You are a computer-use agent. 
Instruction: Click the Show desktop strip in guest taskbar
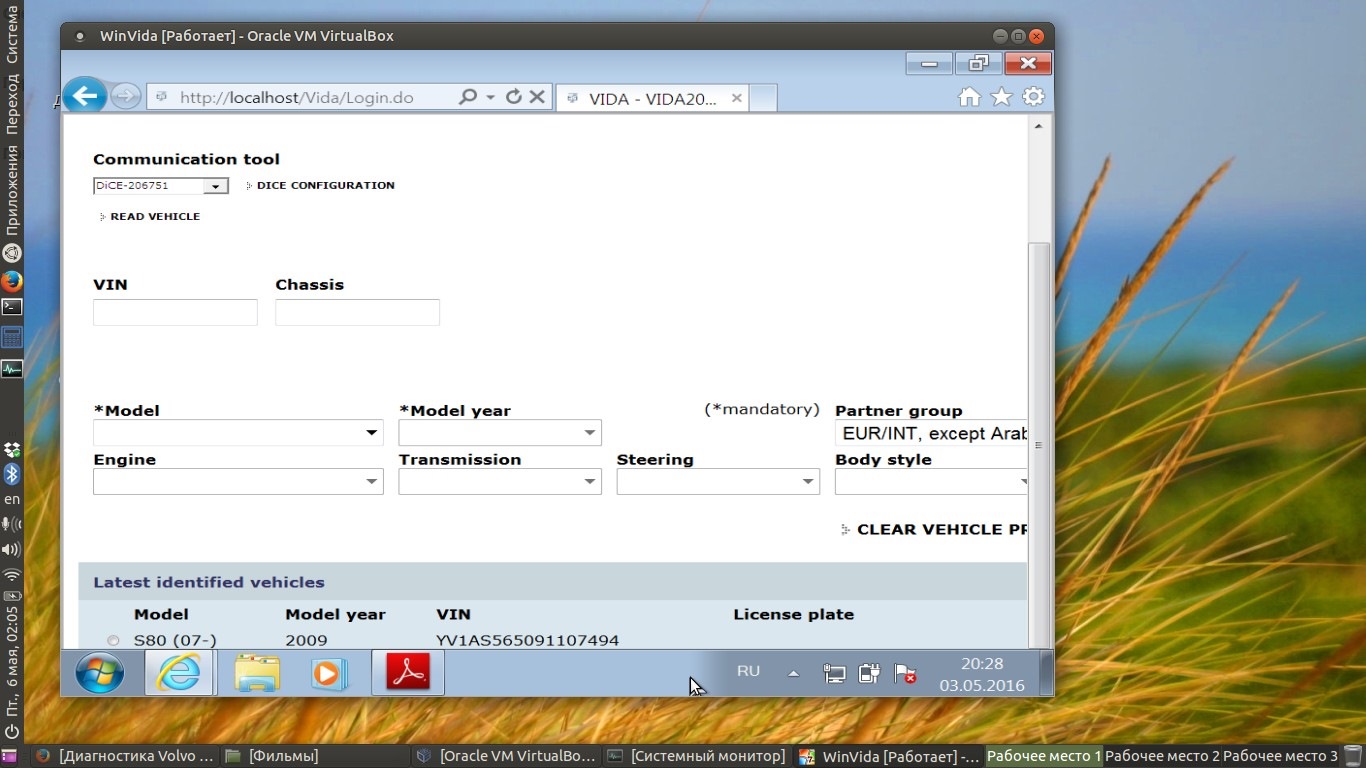[1047, 673]
